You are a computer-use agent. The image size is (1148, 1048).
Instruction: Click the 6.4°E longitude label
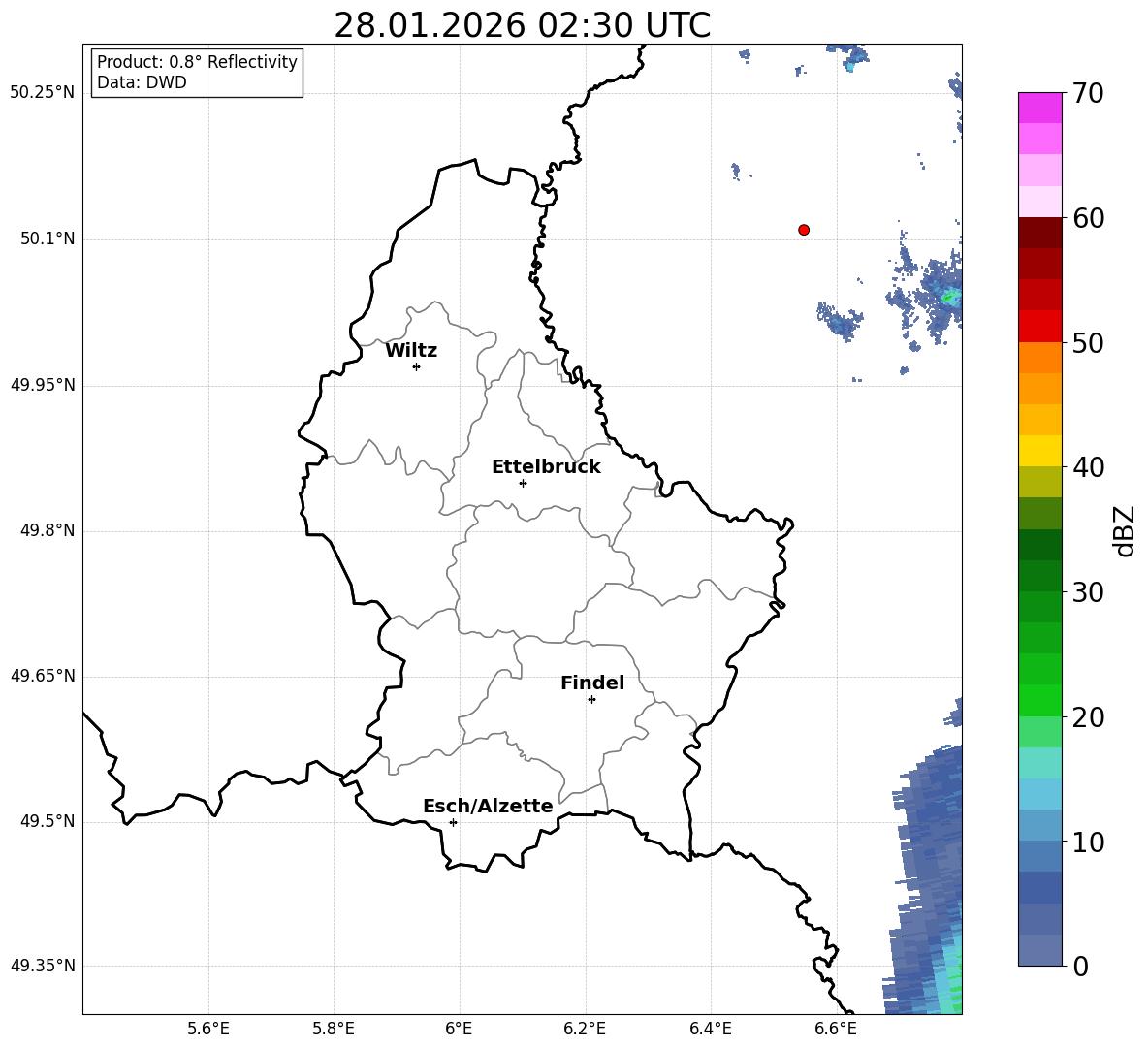point(710,1029)
